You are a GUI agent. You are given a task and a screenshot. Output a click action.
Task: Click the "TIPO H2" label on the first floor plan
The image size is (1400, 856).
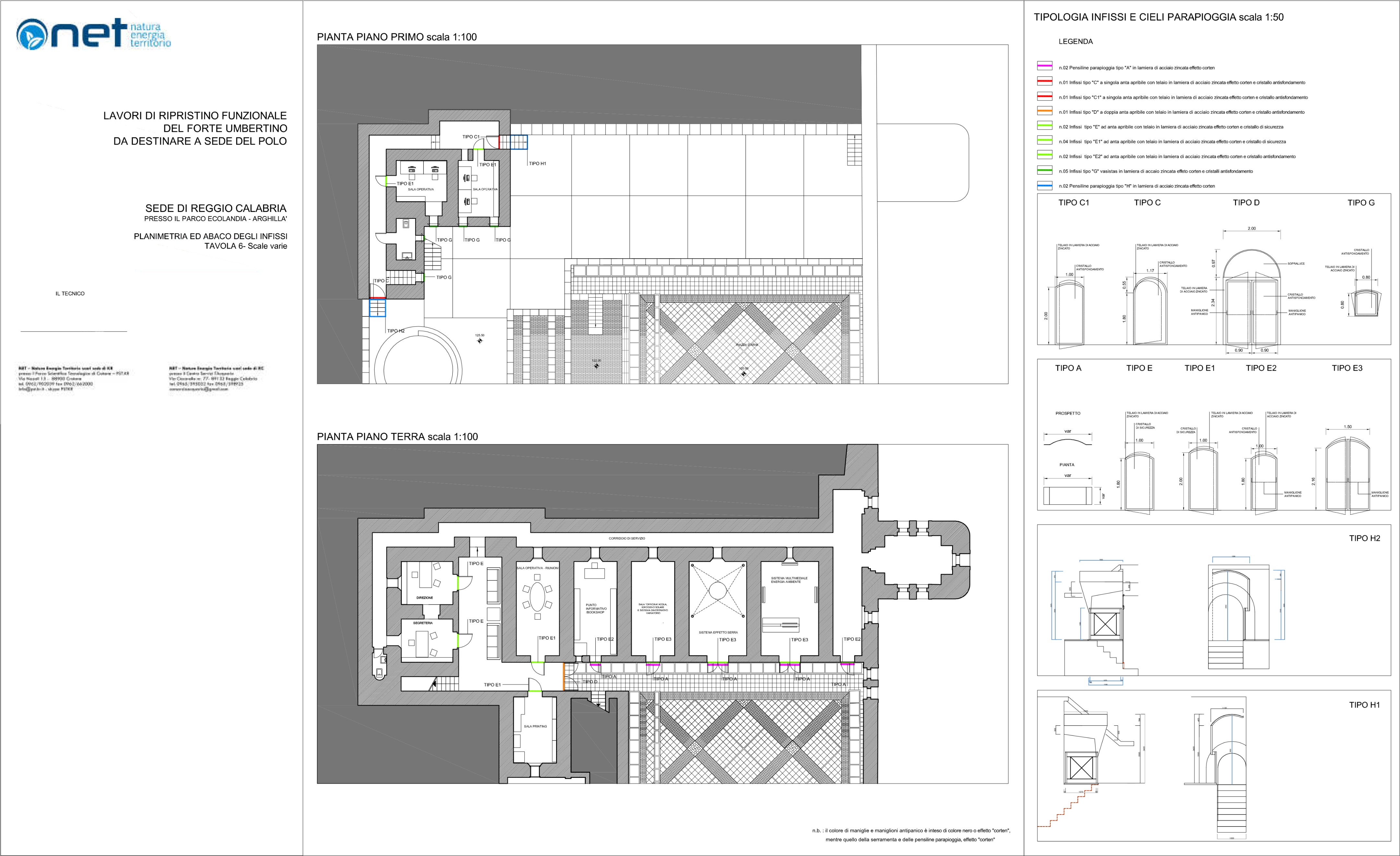(395, 331)
